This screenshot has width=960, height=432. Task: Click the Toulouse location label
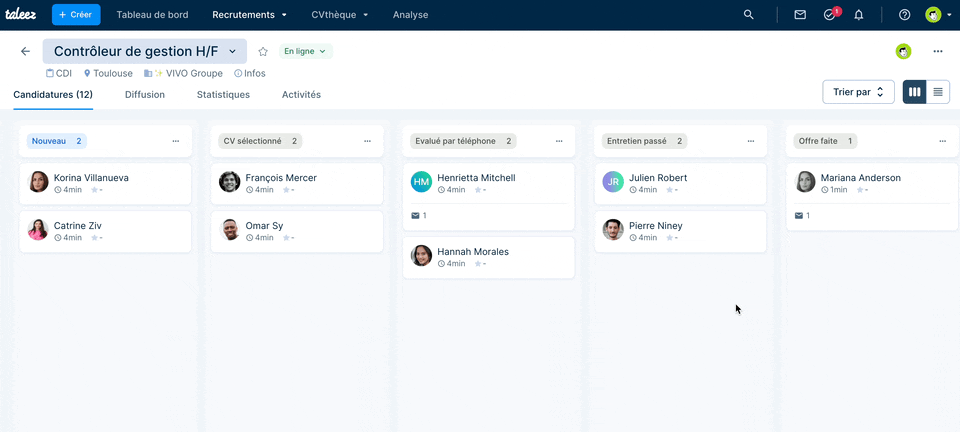(108, 73)
